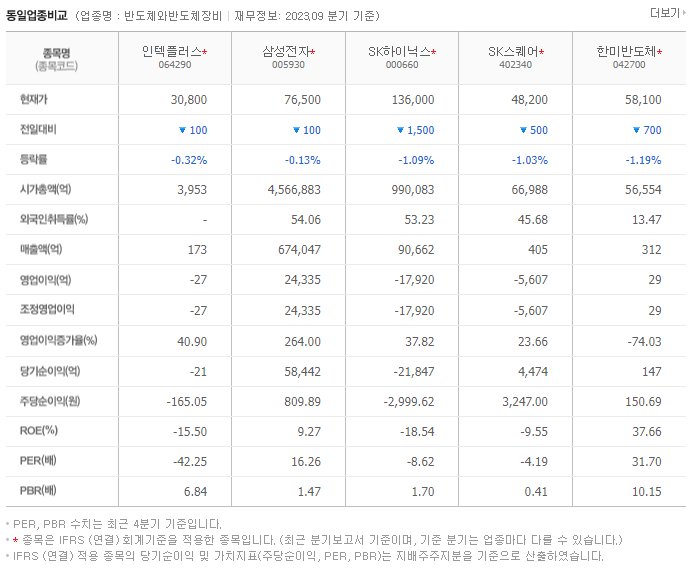Select the 동일업종비교 heading
Image resolution: width=692 pixels, height=571 pixels.
click(37, 16)
